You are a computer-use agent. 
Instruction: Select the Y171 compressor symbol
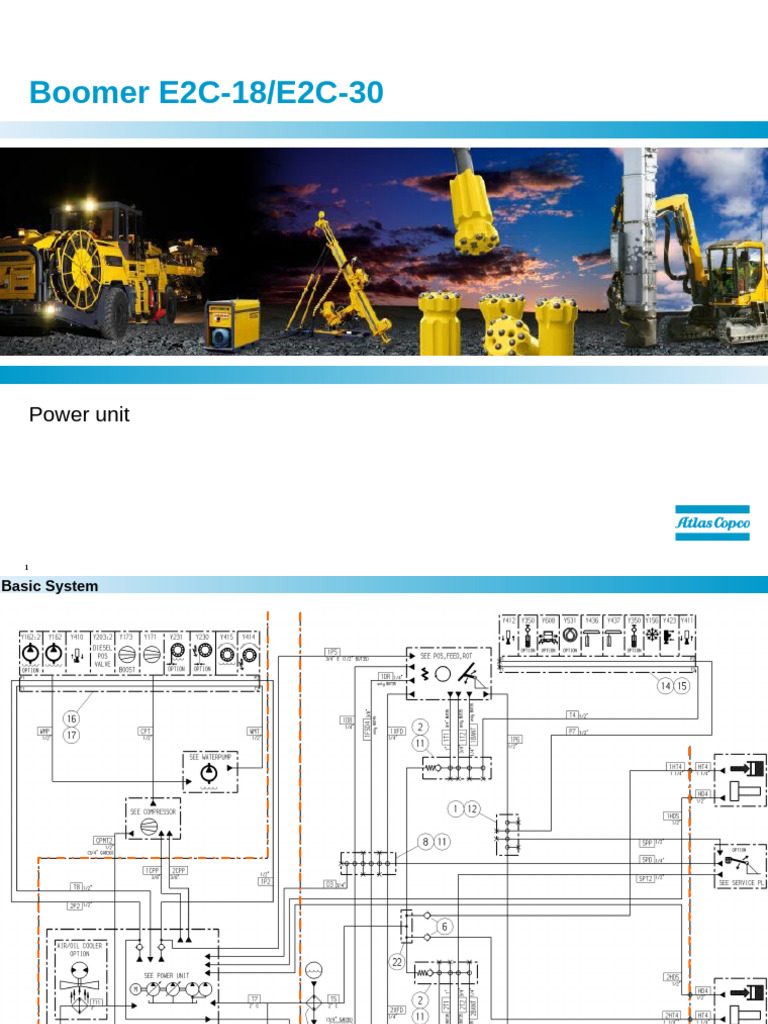(x=152, y=654)
